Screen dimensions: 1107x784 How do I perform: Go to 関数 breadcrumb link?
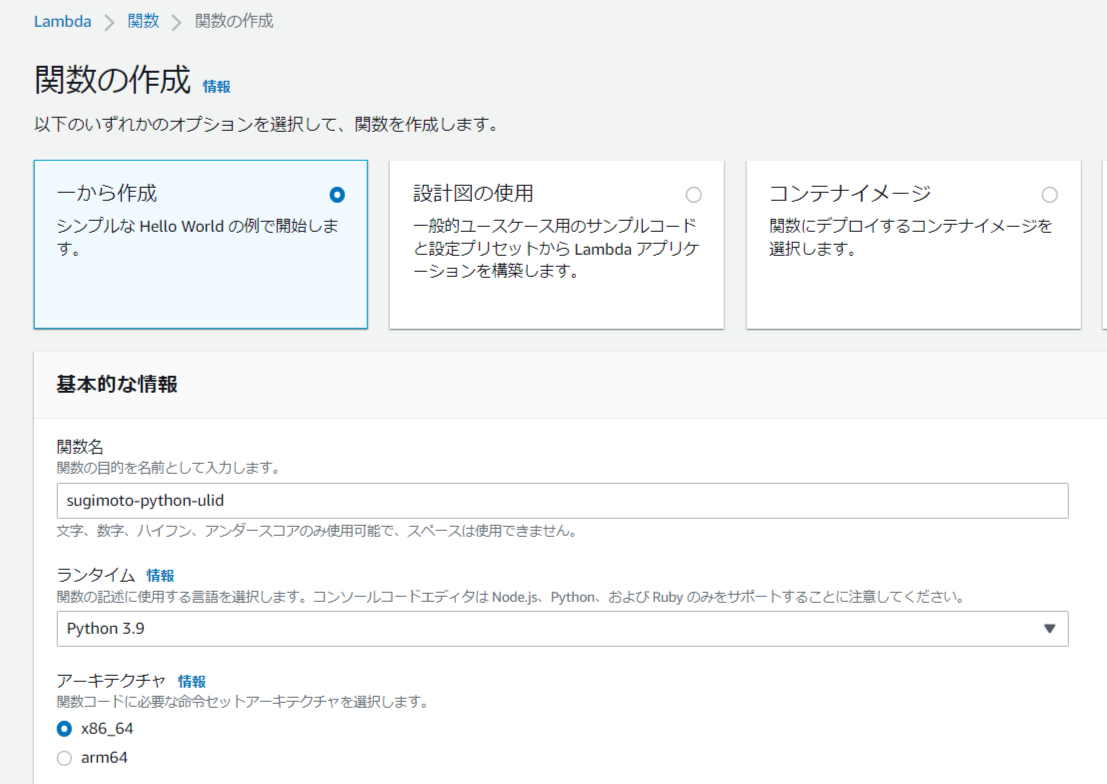tap(143, 21)
